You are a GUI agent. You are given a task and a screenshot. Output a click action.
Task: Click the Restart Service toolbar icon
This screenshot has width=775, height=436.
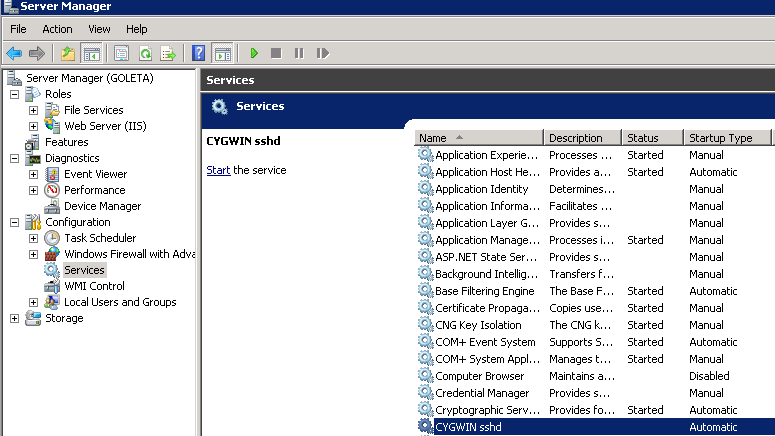pyautogui.click(x=322, y=53)
